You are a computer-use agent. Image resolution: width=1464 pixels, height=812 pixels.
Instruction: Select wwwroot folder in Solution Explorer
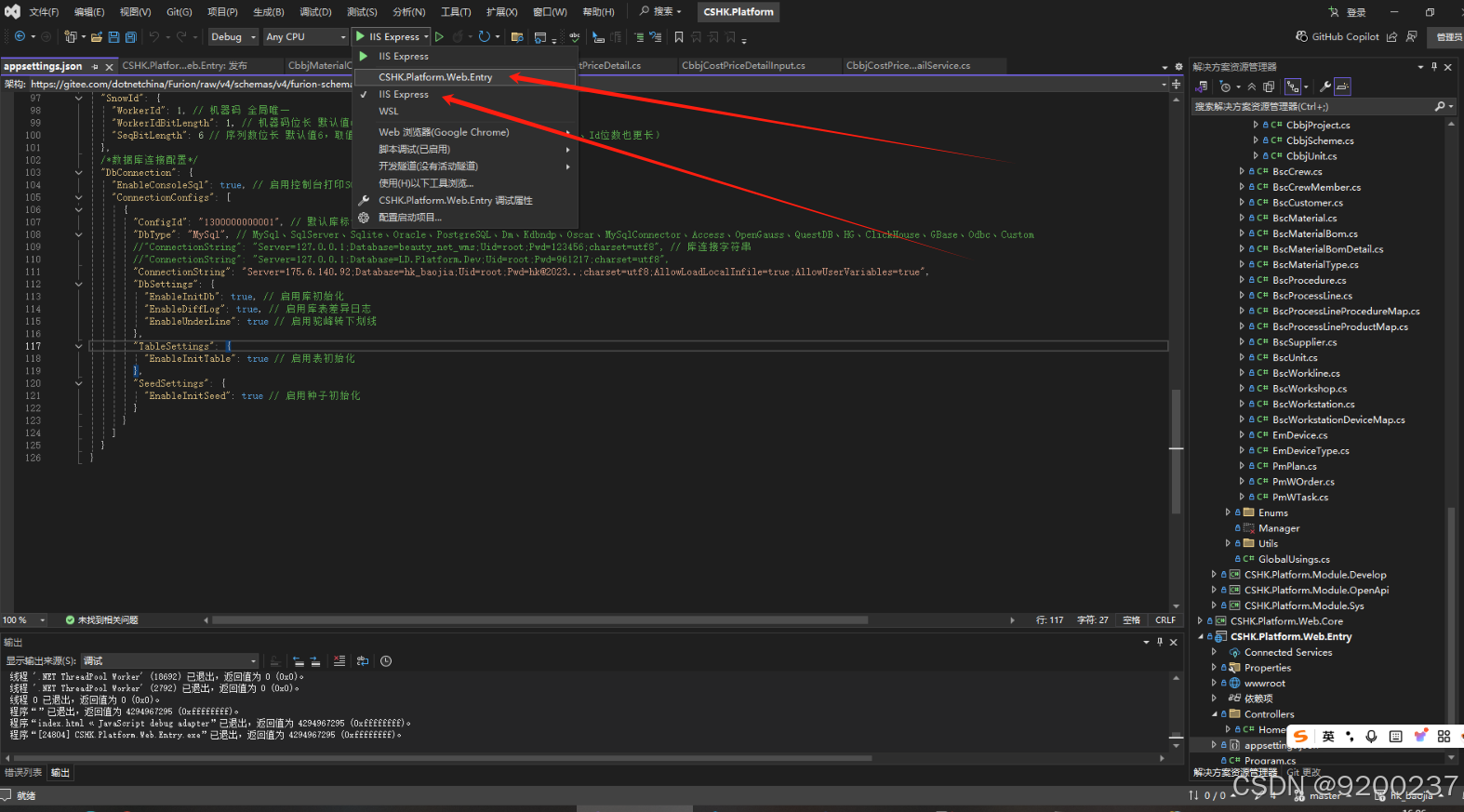pos(1264,684)
